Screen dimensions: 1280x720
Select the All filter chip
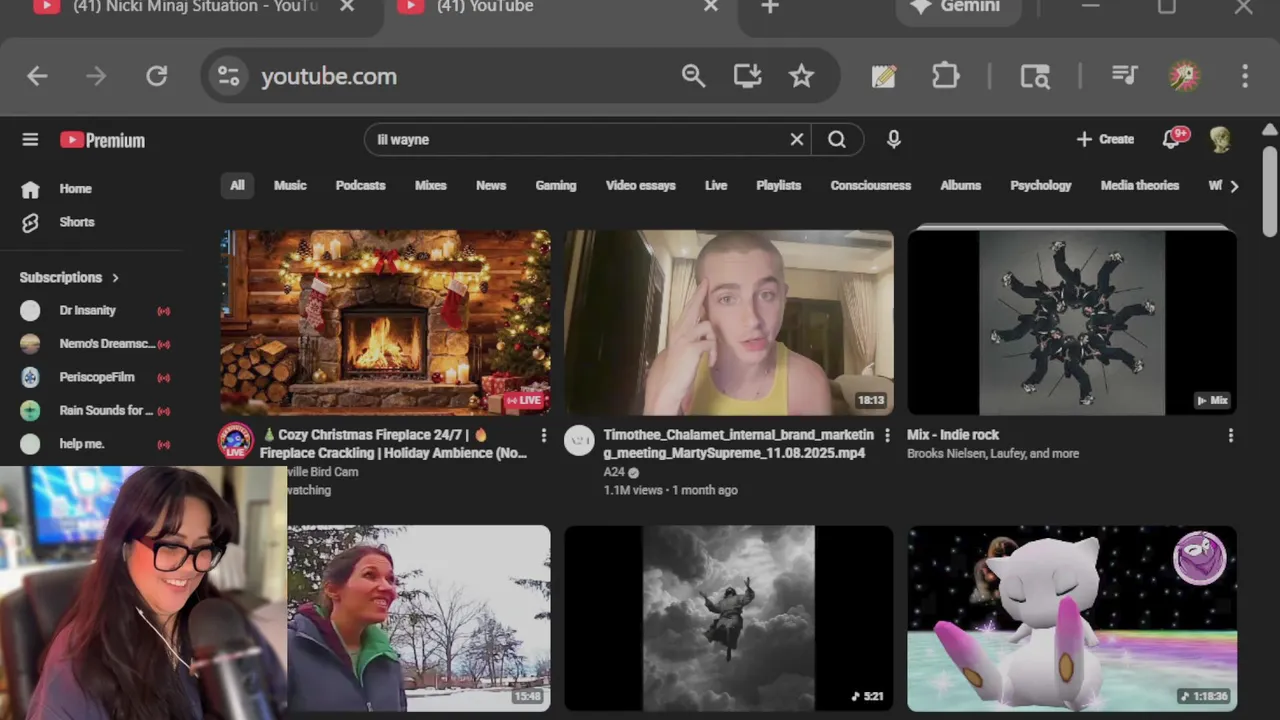[x=237, y=186]
